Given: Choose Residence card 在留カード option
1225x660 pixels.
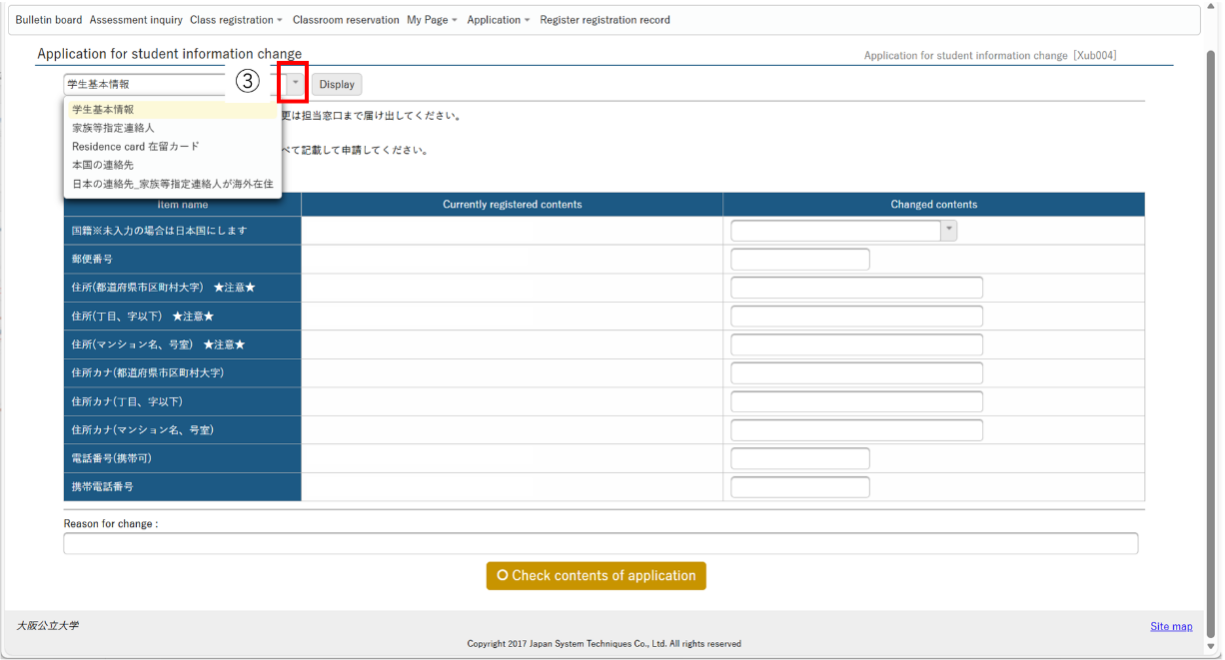Looking at the screenshot, I should tap(135, 146).
